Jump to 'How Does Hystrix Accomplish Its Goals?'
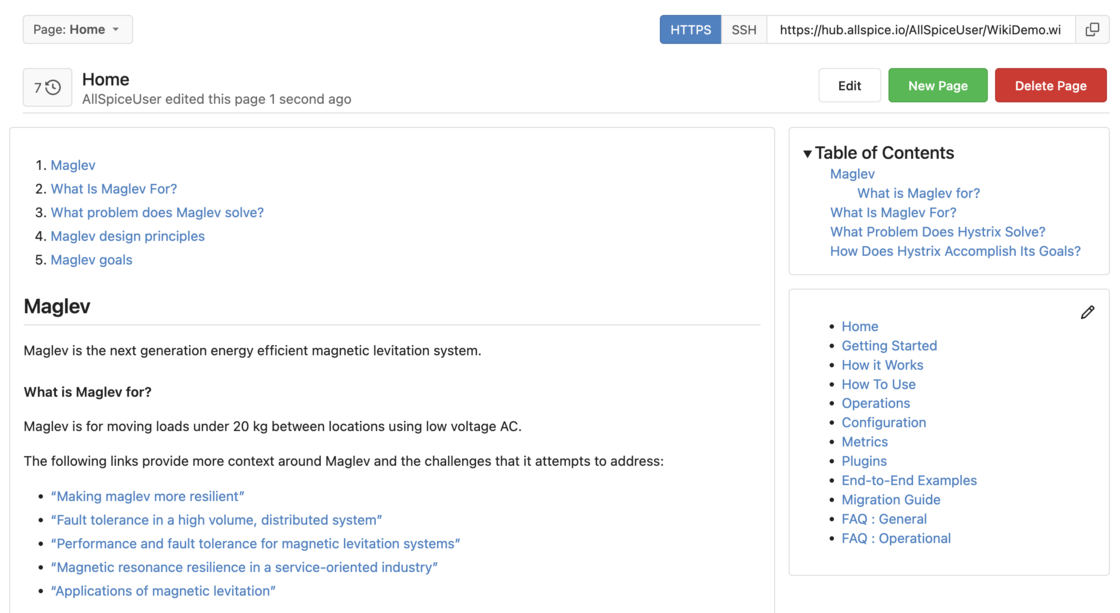The image size is (1120, 613). [955, 251]
